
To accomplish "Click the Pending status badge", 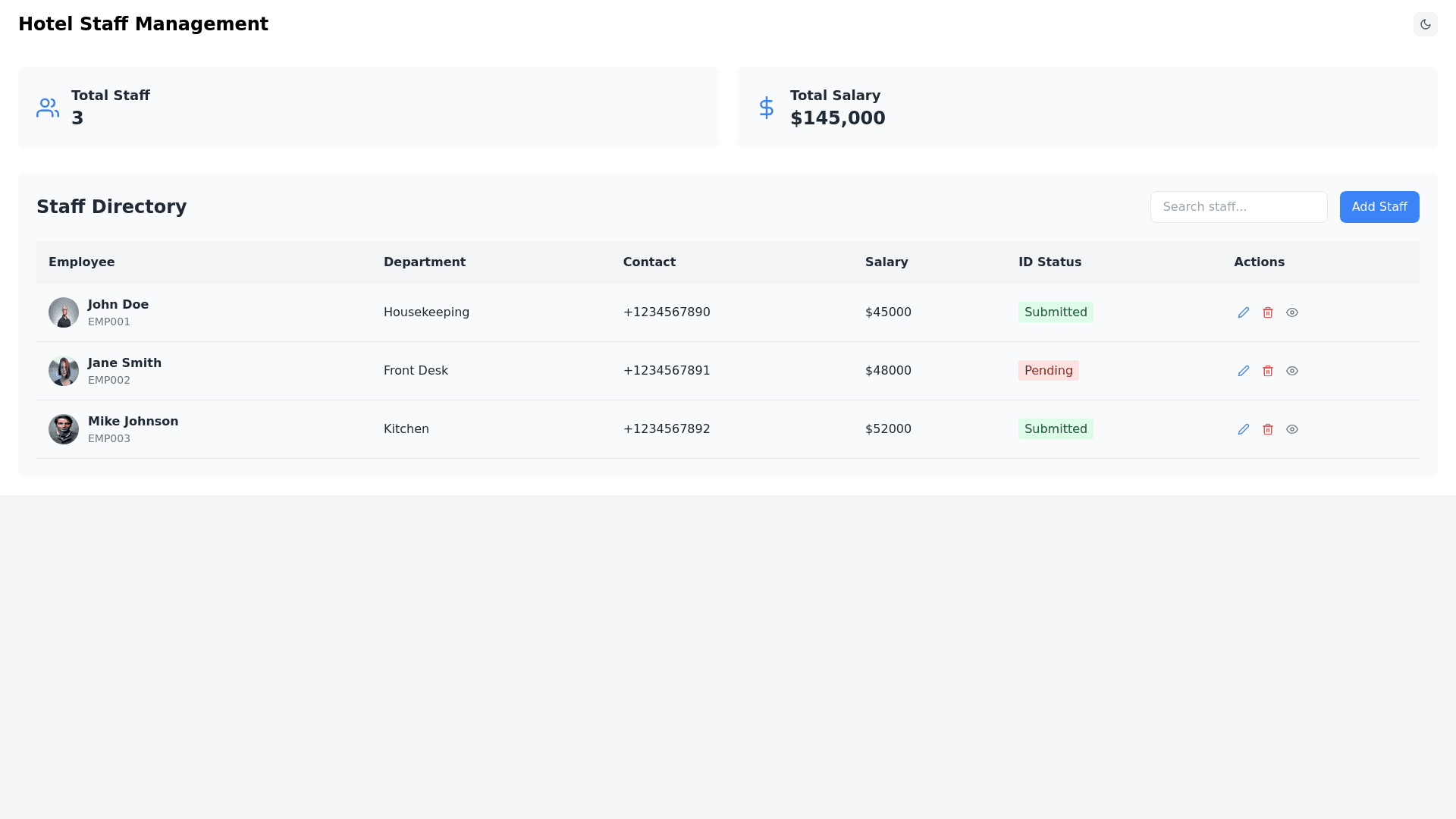I will pyautogui.click(x=1048, y=371).
